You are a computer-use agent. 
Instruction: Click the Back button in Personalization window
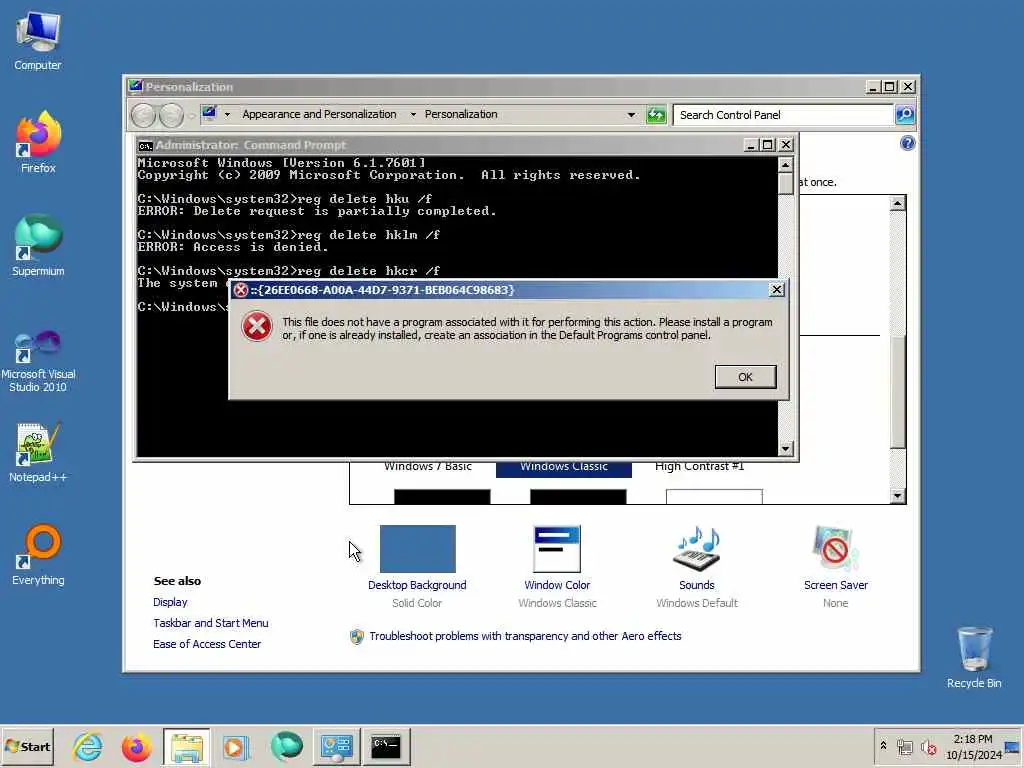(x=143, y=115)
